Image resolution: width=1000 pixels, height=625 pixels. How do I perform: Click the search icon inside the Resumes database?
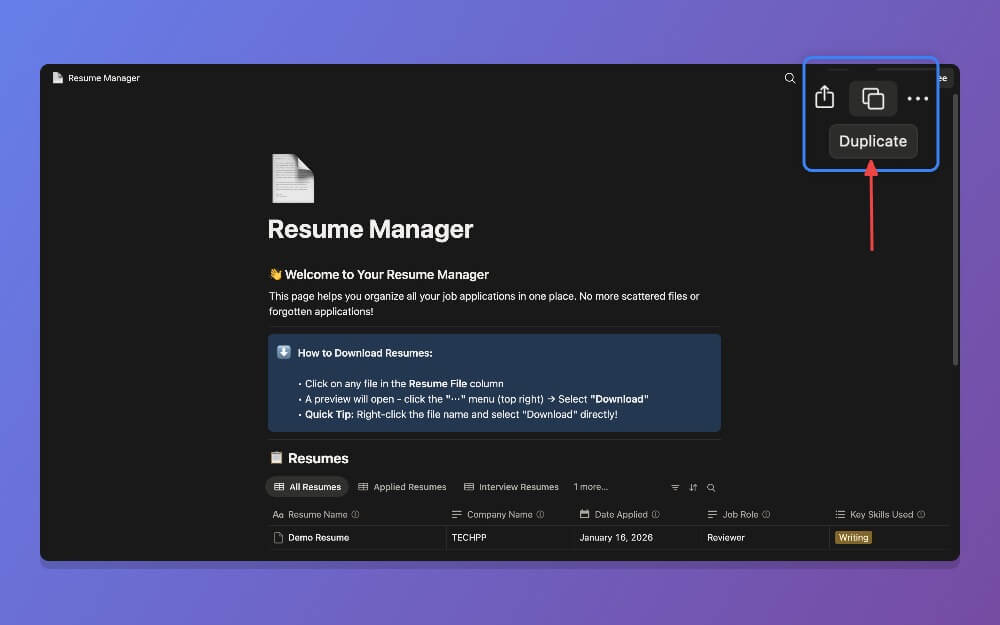[x=710, y=487]
